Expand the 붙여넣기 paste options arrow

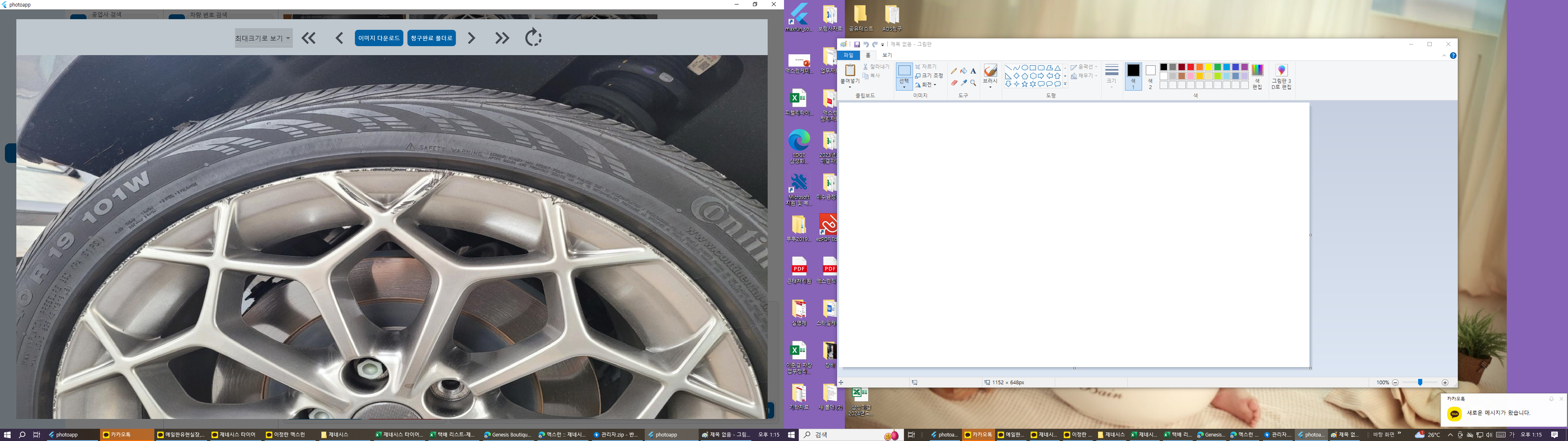click(x=850, y=87)
